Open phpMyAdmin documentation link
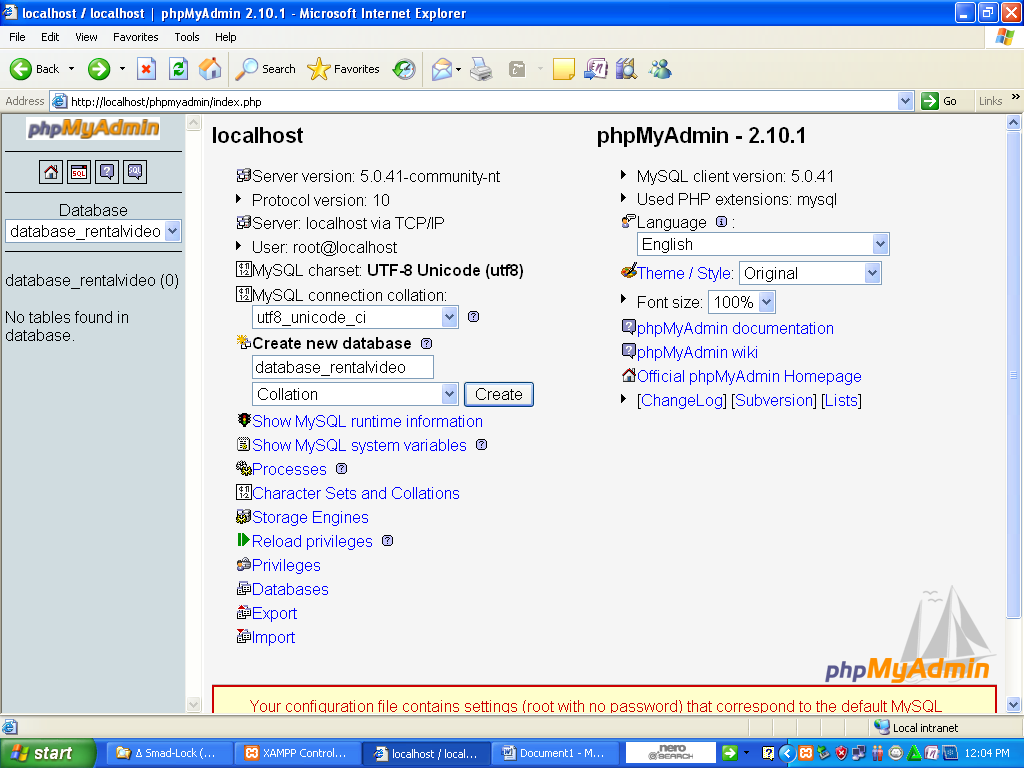Image resolution: width=1024 pixels, height=768 pixels. coord(735,328)
